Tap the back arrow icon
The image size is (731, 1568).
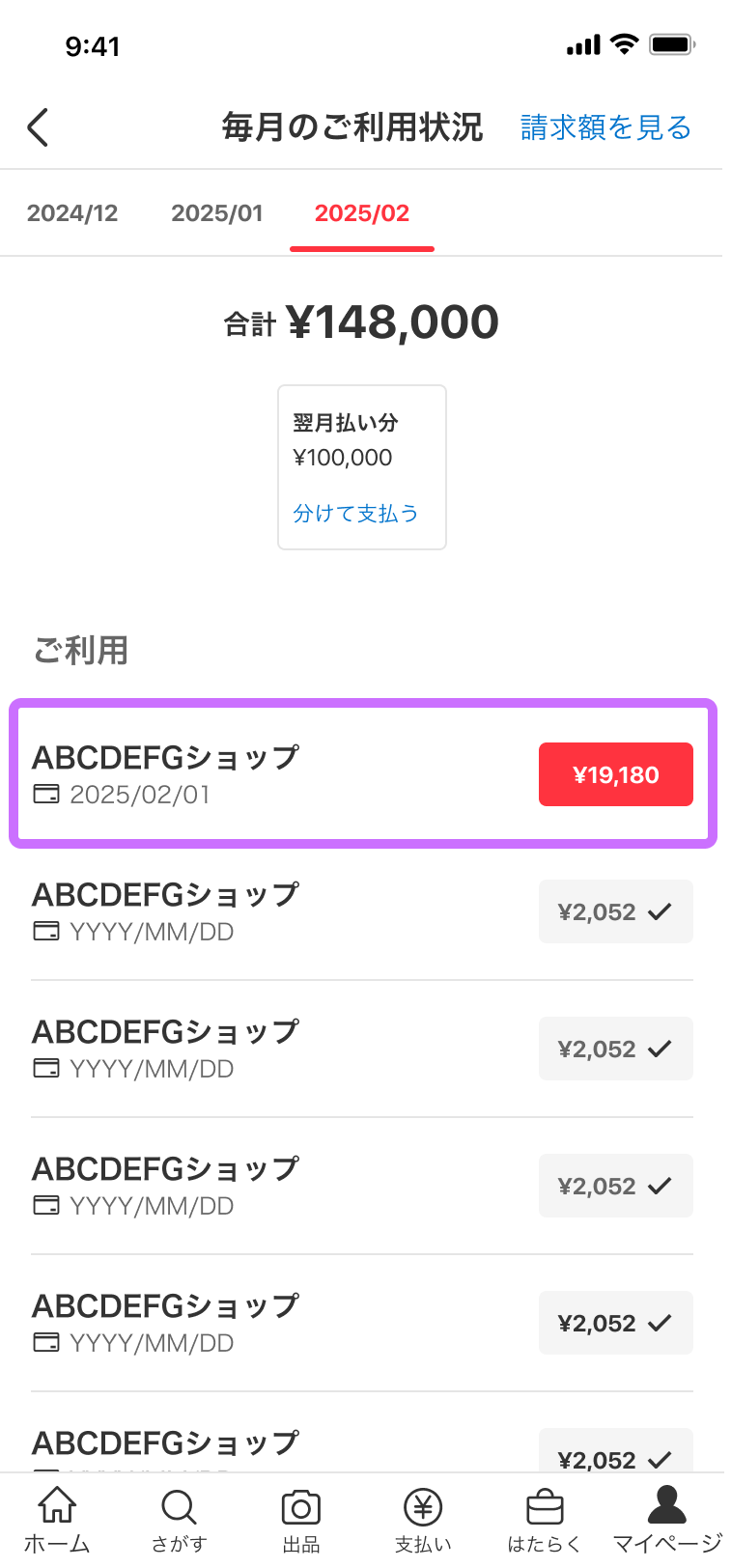pyautogui.click(x=38, y=126)
